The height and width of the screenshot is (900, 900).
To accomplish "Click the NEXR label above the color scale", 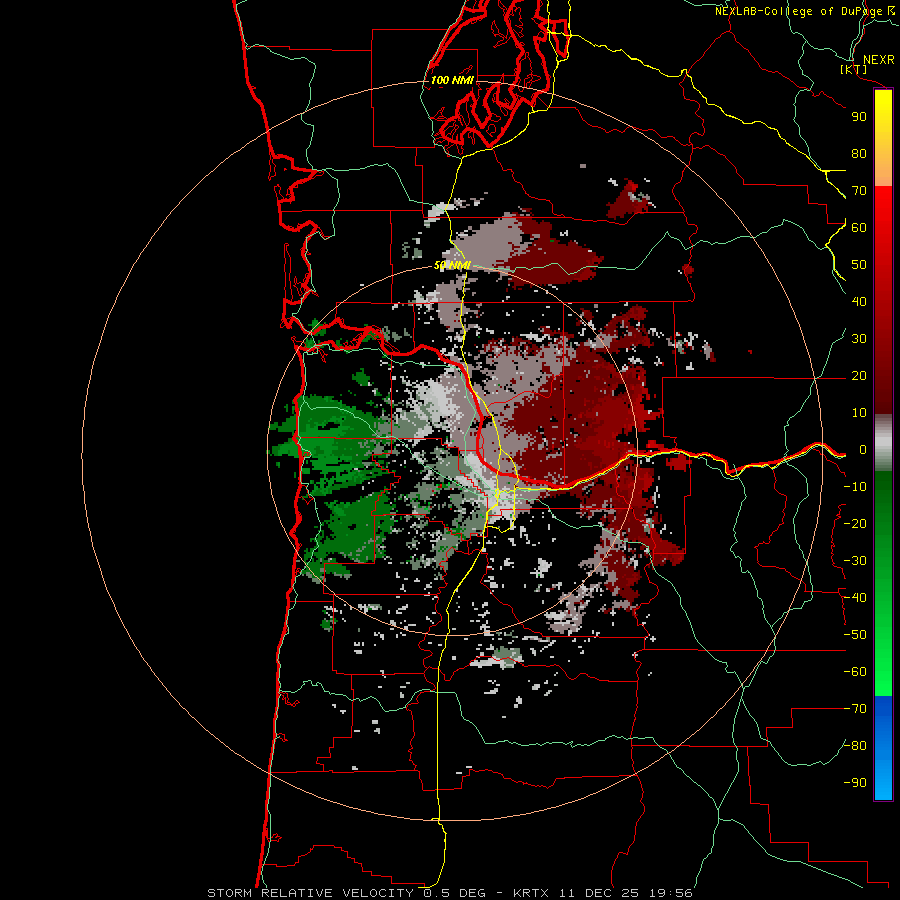I will pos(878,60).
